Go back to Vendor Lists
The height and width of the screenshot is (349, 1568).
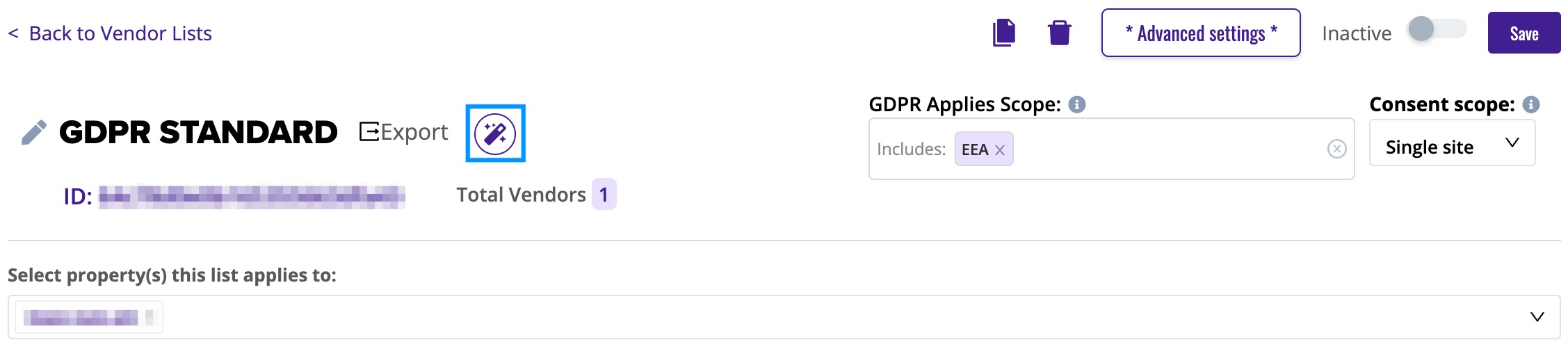click(110, 33)
